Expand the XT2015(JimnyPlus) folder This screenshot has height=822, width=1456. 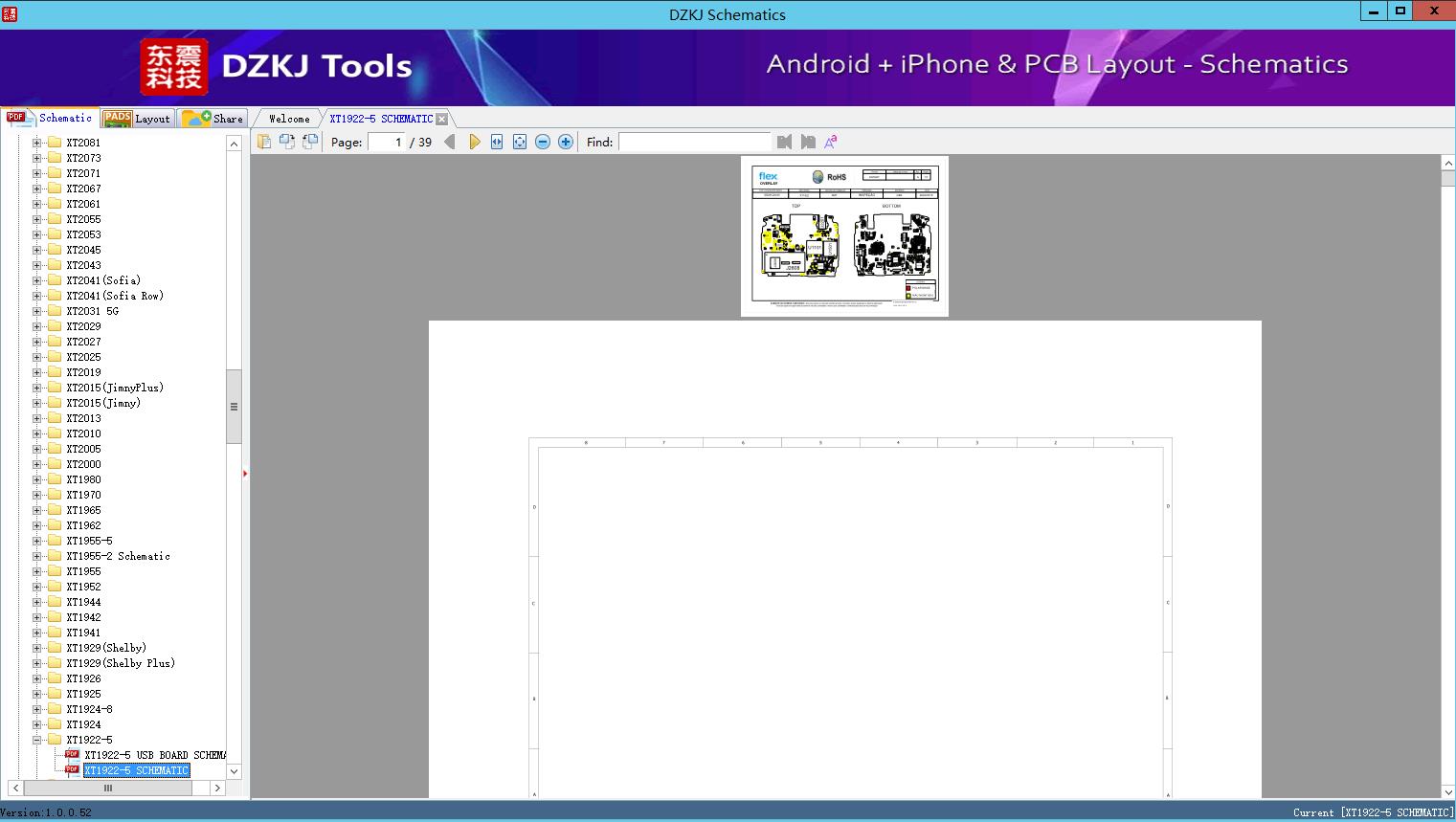coord(37,388)
